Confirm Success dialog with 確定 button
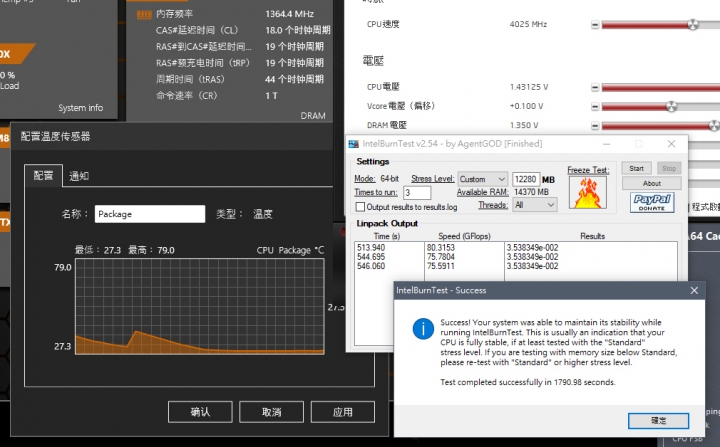720x447 pixels. click(x=658, y=420)
